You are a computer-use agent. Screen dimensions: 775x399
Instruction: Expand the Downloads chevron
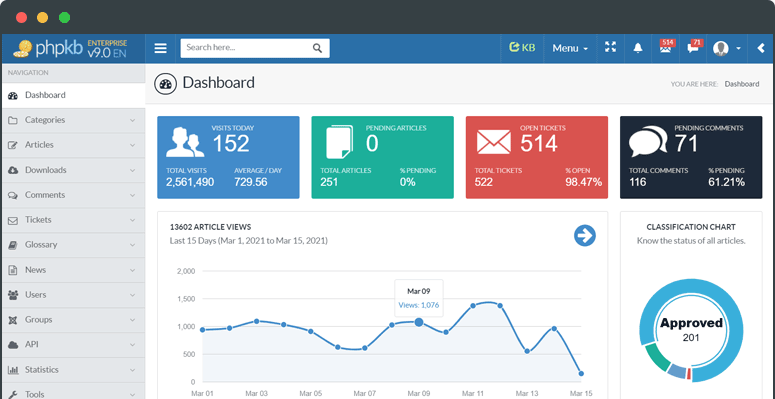(132, 170)
